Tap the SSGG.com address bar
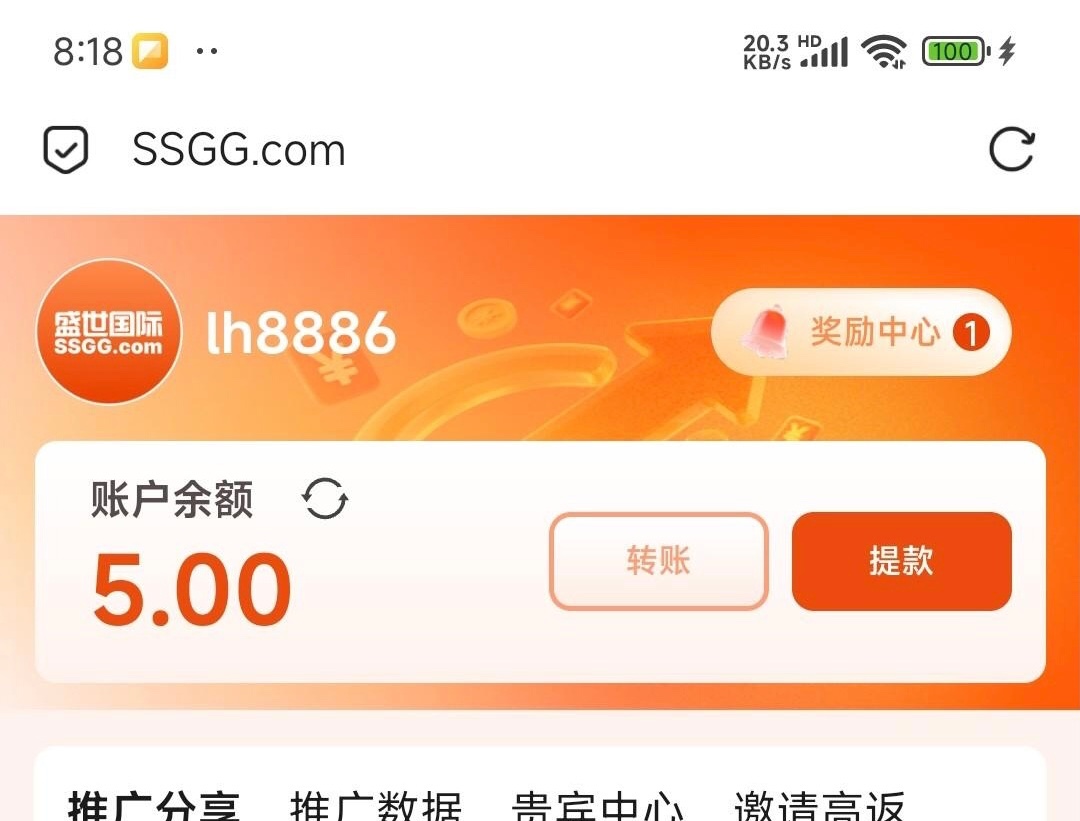 tap(238, 149)
